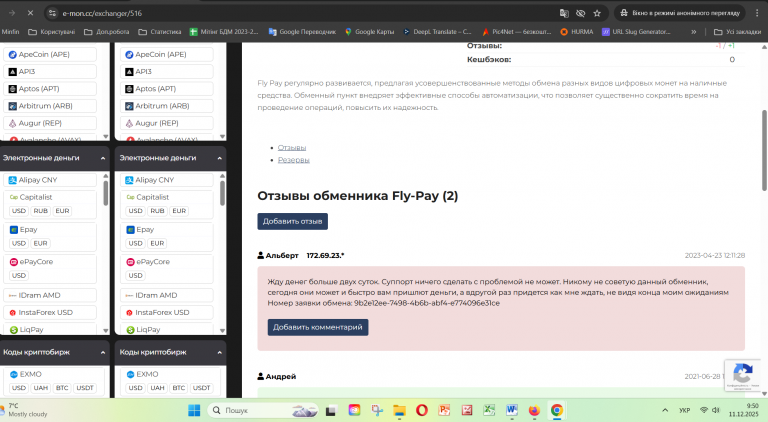768x422 pixels.
Task: Click the crossed-out eye tracking protection icon
Action: click(x=581, y=13)
